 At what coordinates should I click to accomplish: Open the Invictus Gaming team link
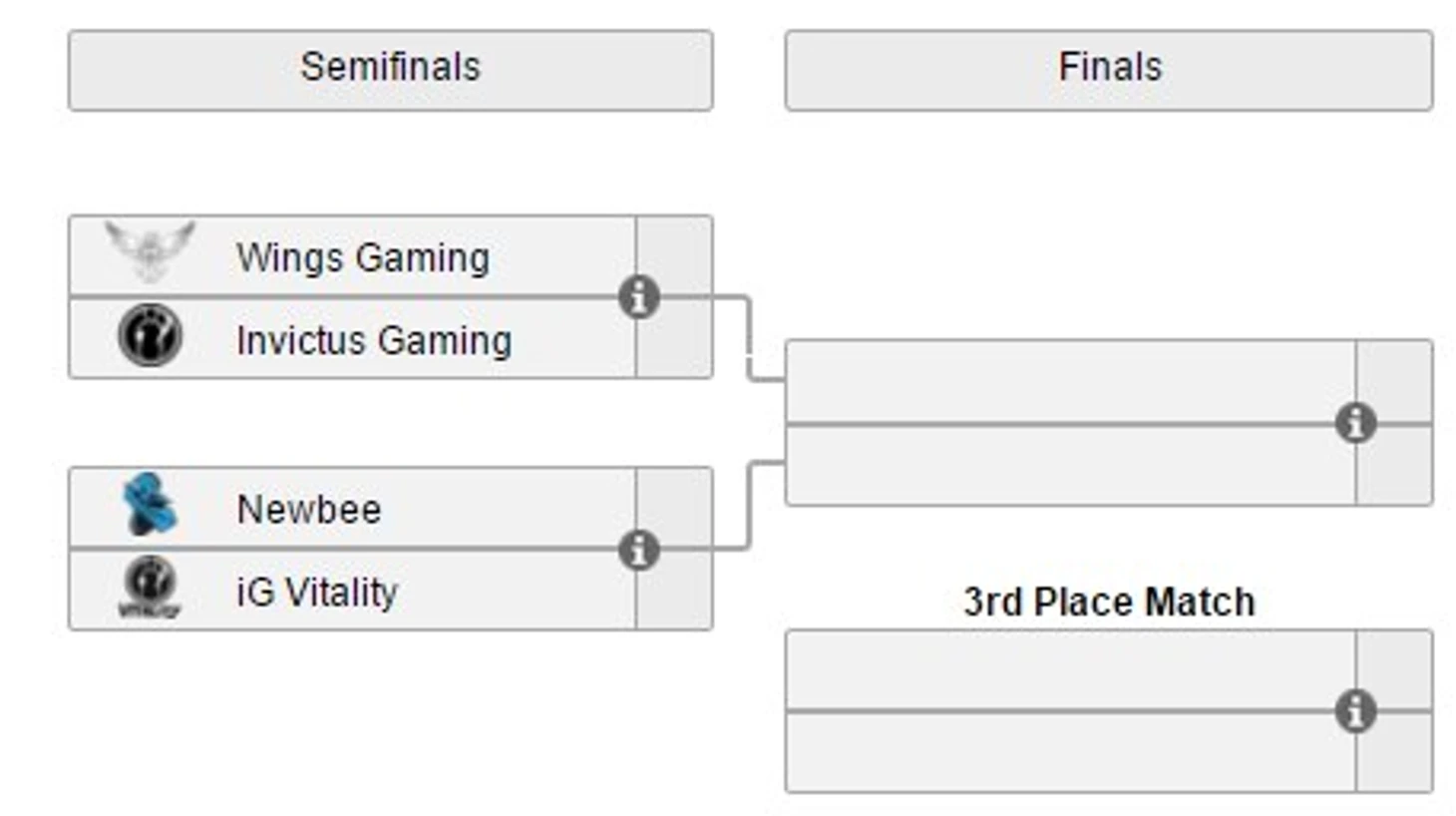tap(374, 341)
